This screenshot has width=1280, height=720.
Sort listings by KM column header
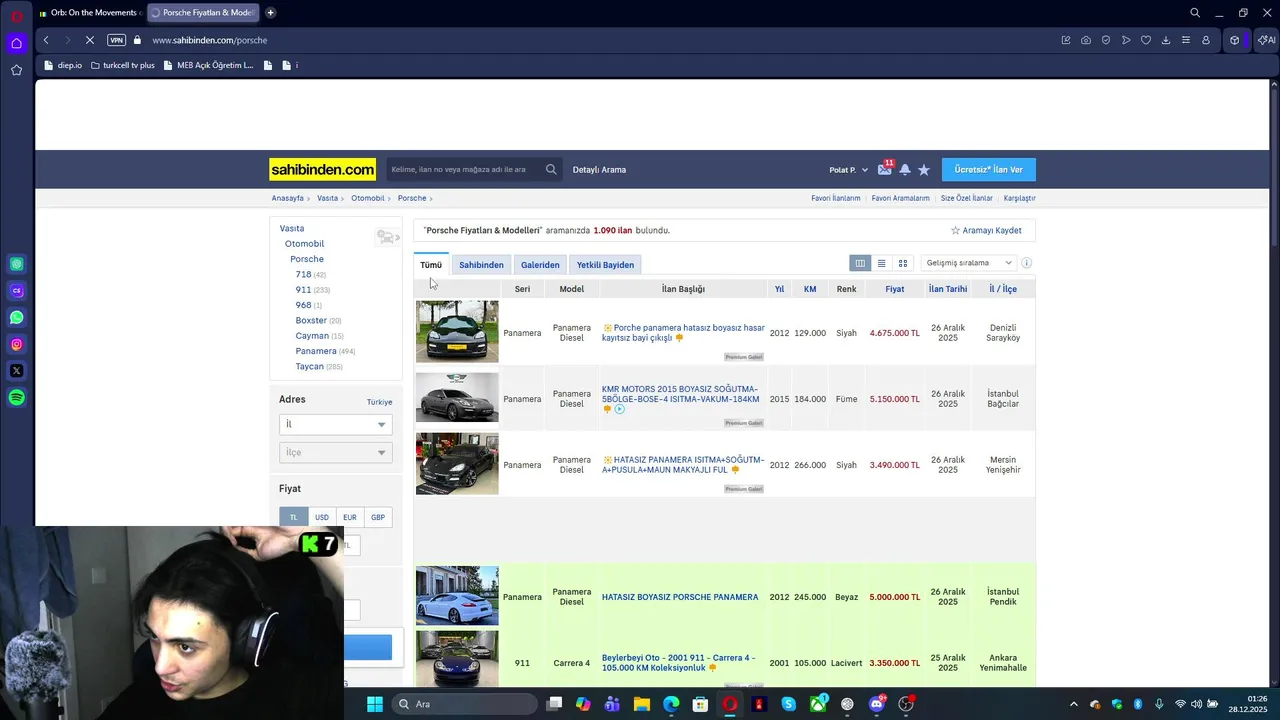(x=810, y=289)
